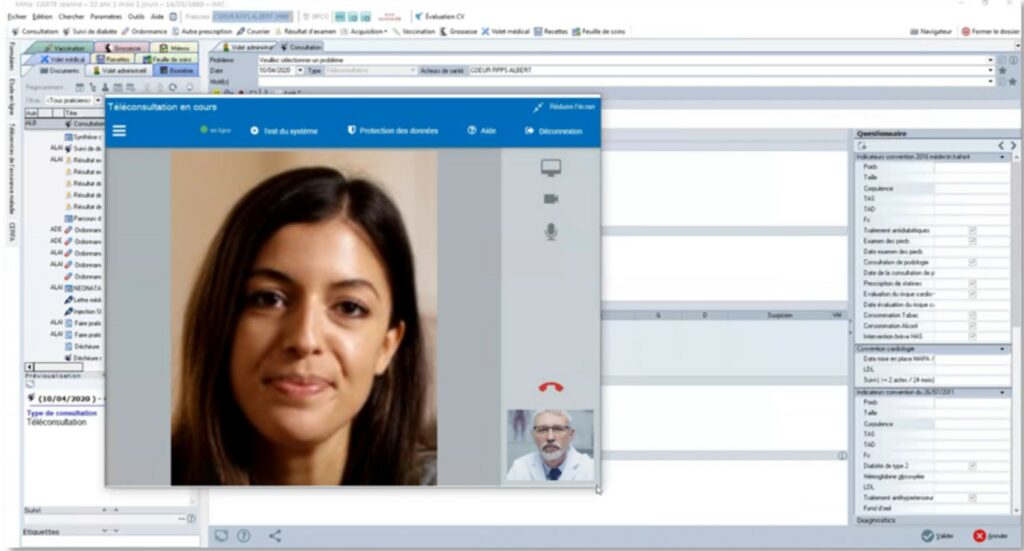This screenshot has height=551, width=1024.
Task: Open Test du système
Action: [x=284, y=131]
